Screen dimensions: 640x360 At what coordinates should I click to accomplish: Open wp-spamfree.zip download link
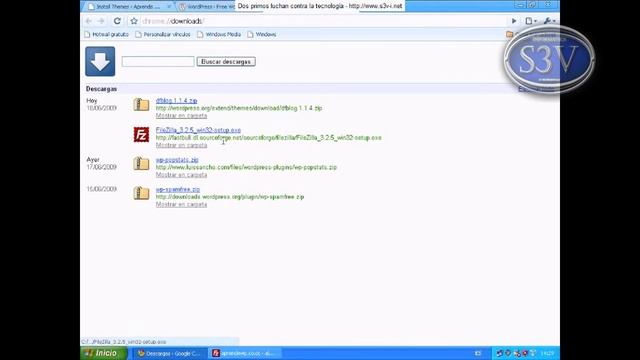pyautogui.click(x=178, y=189)
